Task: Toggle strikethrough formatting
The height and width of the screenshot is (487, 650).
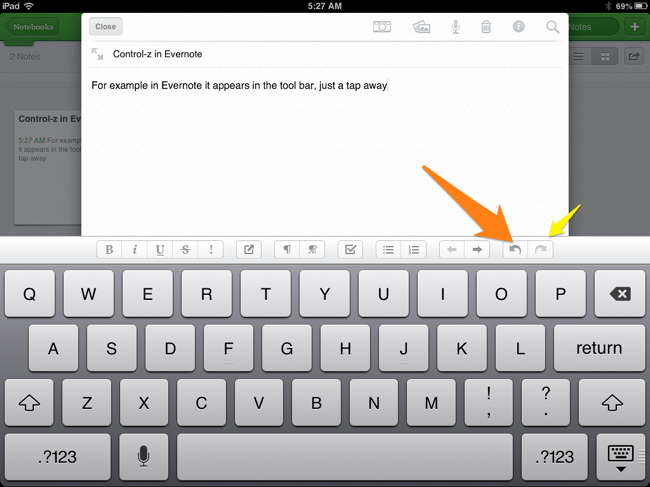Action: click(x=185, y=250)
